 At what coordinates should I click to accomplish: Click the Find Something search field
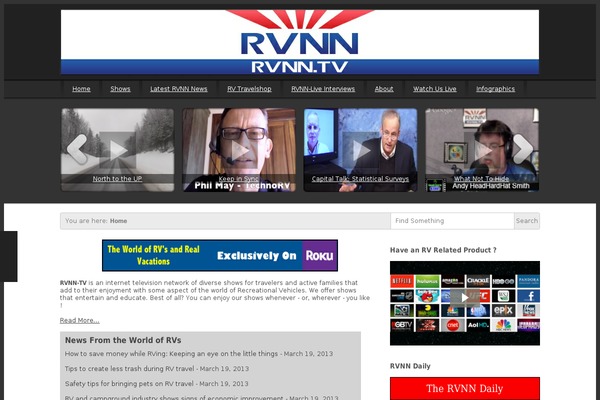pos(452,221)
